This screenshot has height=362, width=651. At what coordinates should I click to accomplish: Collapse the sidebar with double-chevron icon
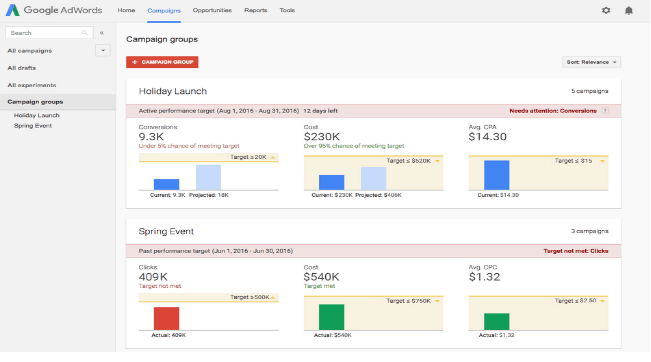pos(102,33)
